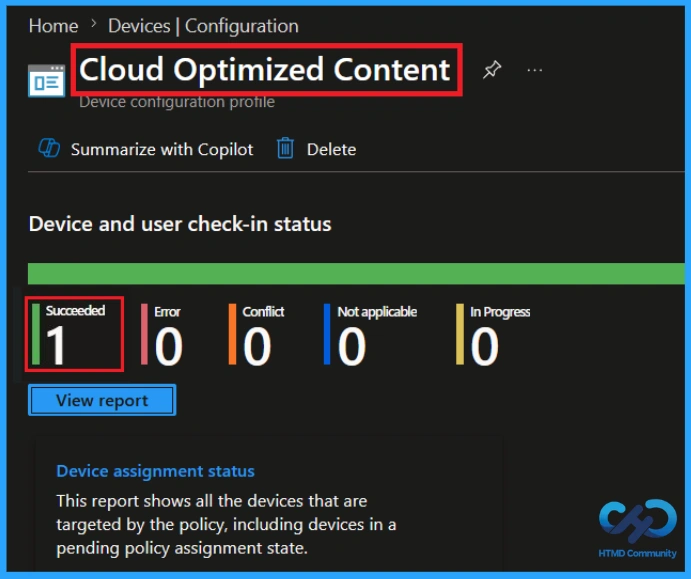The image size is (691, 579).
Task: Click the green check-in status bar
Action: pyautogui.click(x=356, y=273)
